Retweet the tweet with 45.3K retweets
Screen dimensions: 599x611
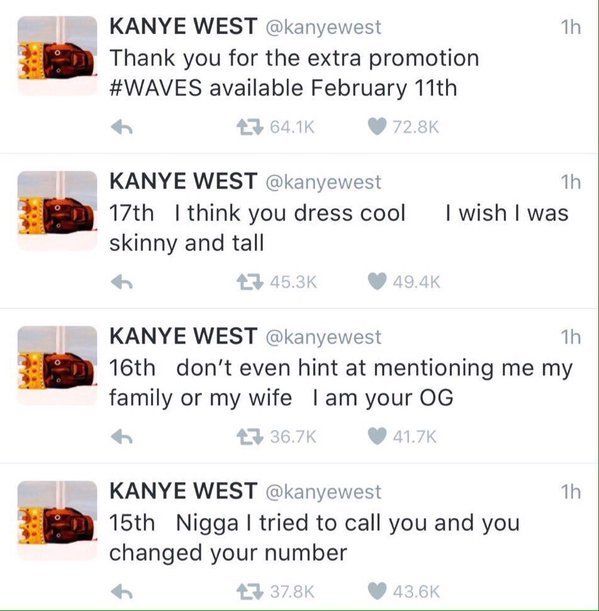pos(250,282)
